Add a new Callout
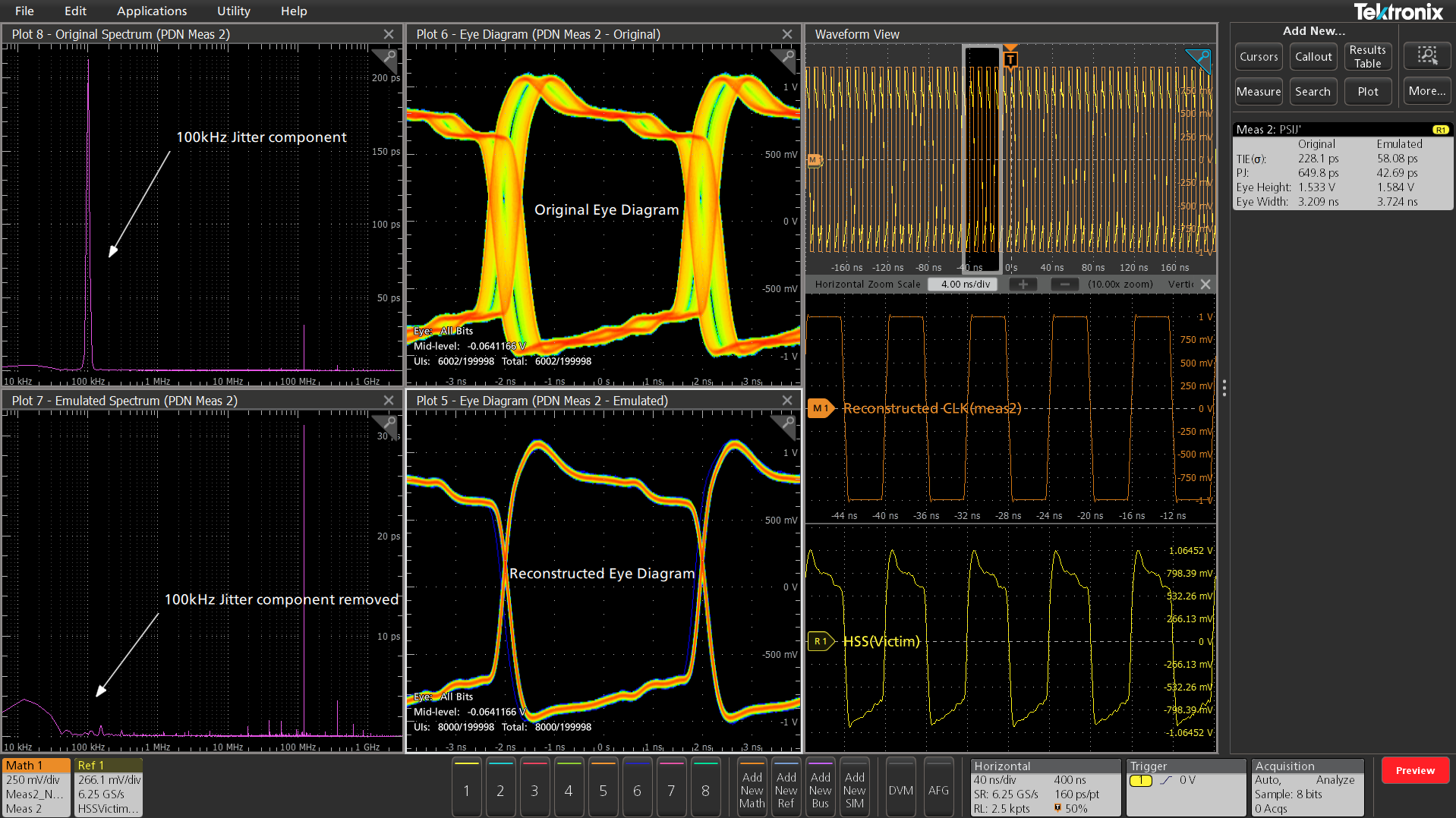The width and height of the screenshot is (1456, 818). pyautogui.click(x=1313, y=57)
